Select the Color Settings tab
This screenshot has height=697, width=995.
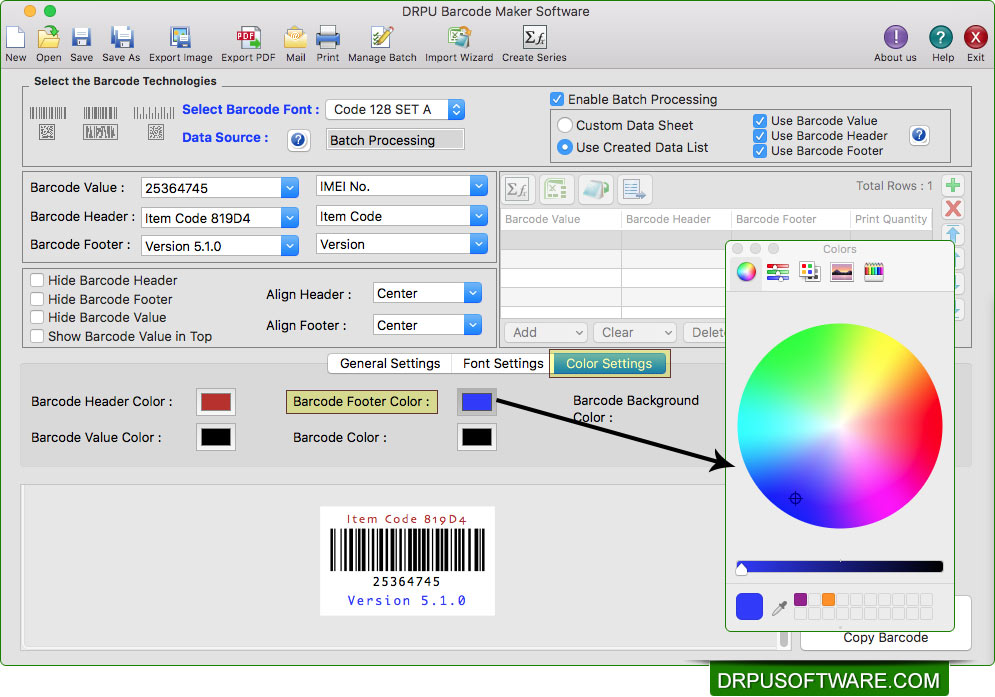[x=609, y=364]
